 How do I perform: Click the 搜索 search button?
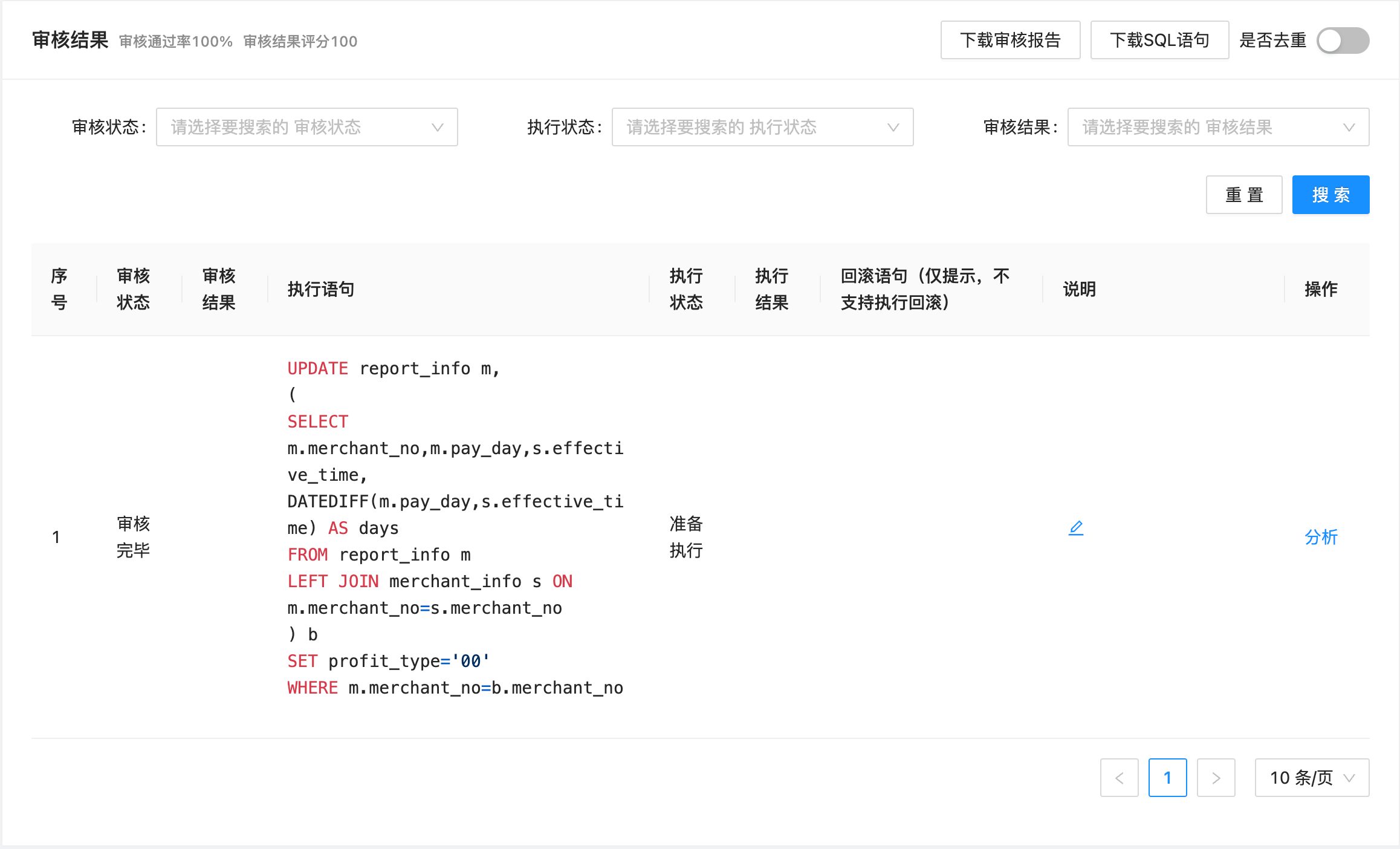tap(1330, 195)
